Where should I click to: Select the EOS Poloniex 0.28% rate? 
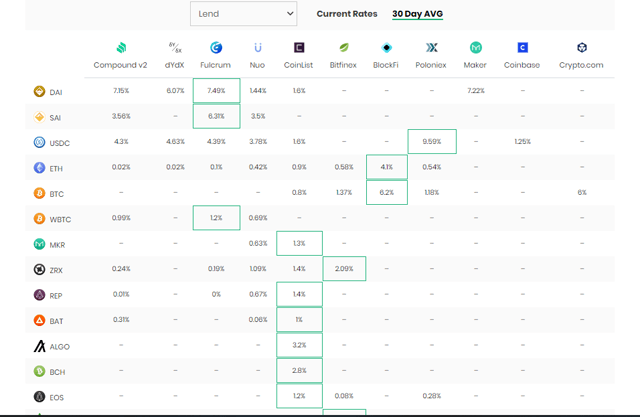click(x=432, y=396)
